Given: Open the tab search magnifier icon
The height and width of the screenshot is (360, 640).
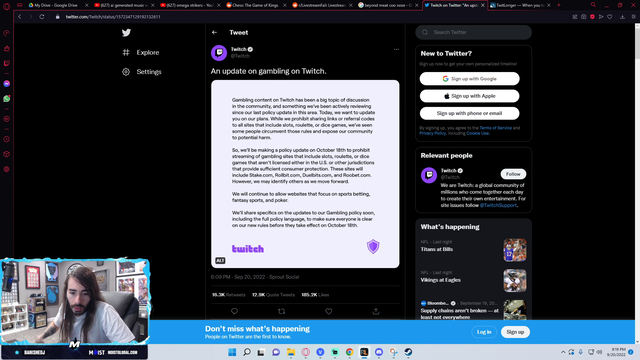Looking at the screenshot, I should click(x=593, y=5).
